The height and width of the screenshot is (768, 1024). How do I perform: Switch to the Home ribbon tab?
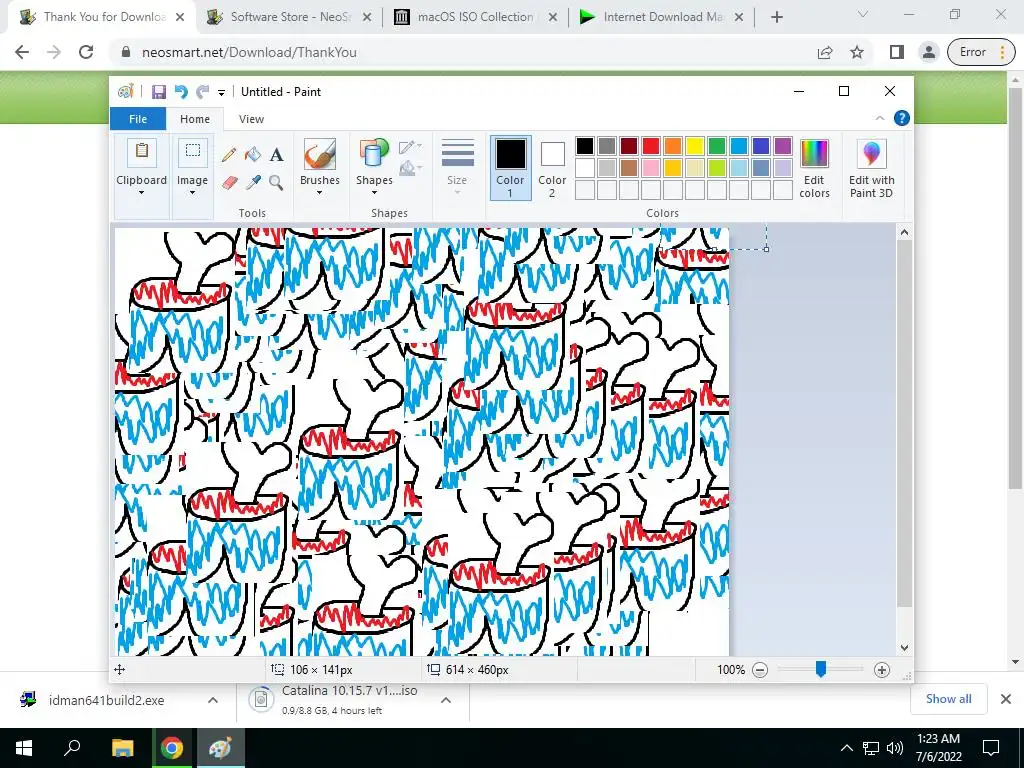tap(195, 119)
